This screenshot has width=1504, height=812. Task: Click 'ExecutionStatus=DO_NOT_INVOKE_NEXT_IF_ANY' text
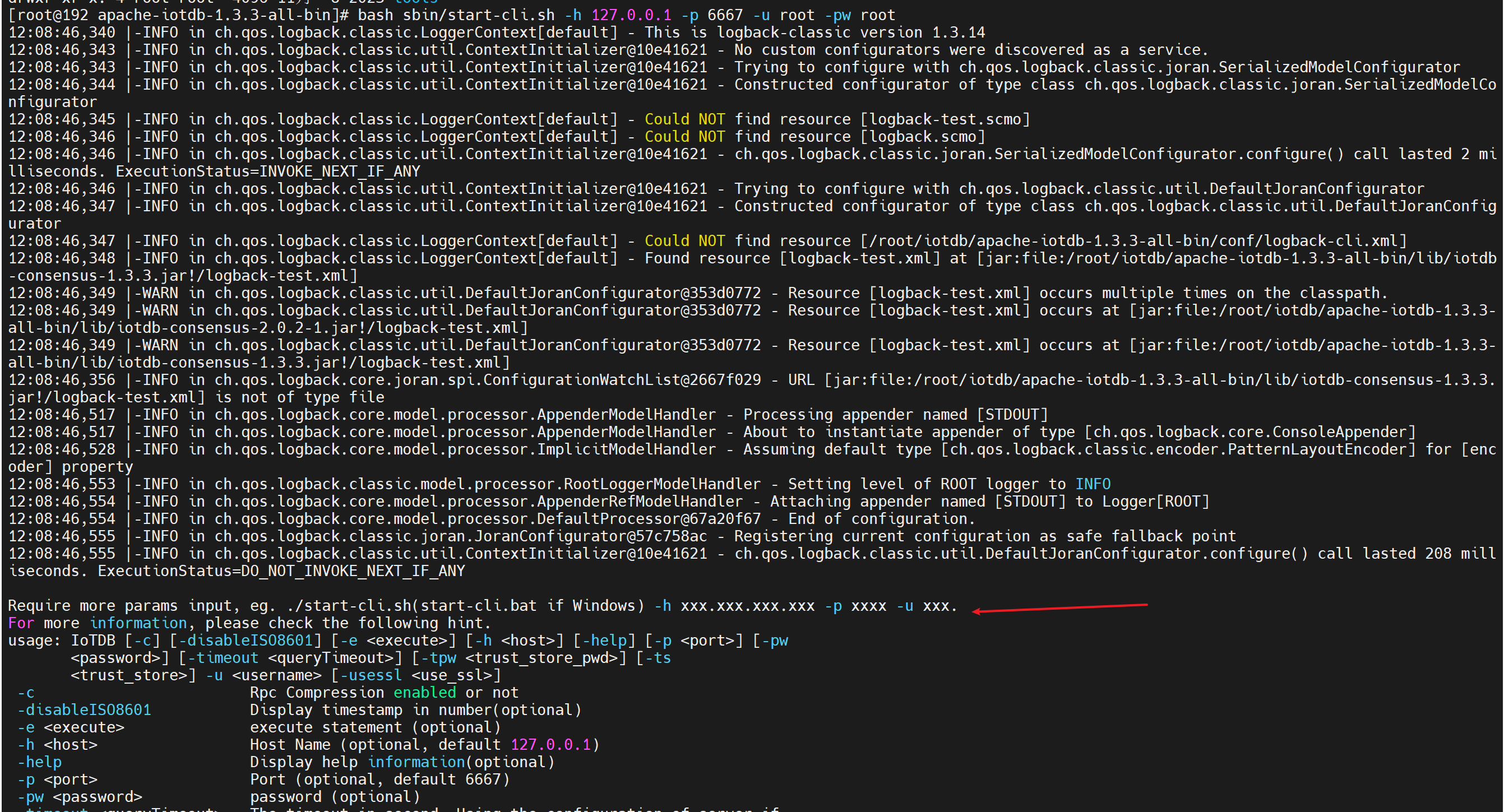pyautogui.click(x=281, y=571)
